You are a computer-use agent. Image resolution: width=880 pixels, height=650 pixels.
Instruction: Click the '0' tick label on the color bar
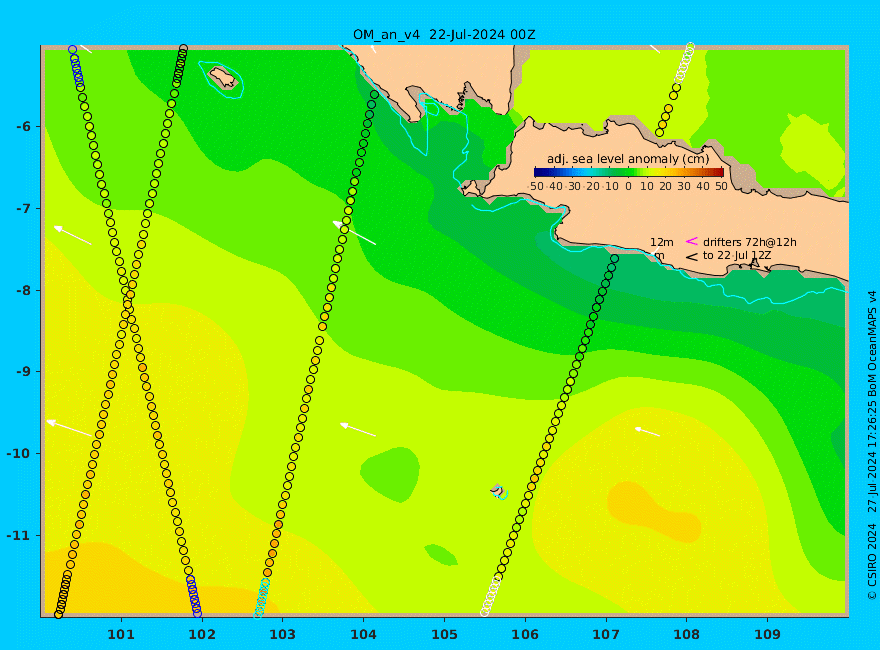coord(629,186)
